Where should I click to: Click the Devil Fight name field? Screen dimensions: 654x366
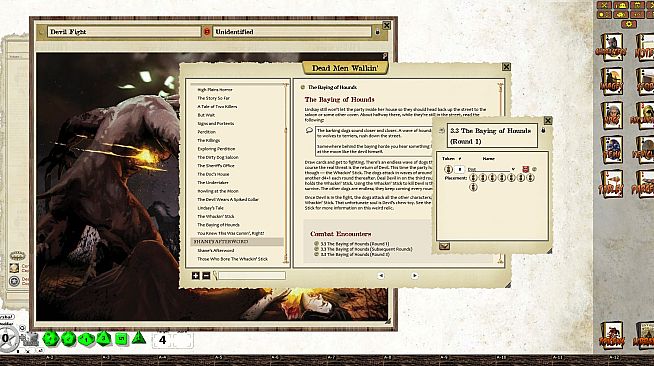(x=124, y=32)
